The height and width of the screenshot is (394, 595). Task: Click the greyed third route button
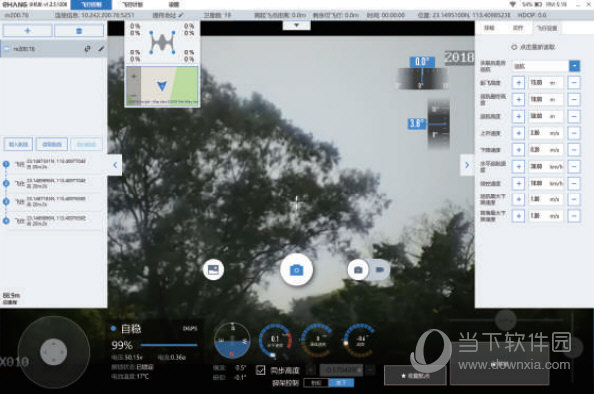tap(87, 144)
